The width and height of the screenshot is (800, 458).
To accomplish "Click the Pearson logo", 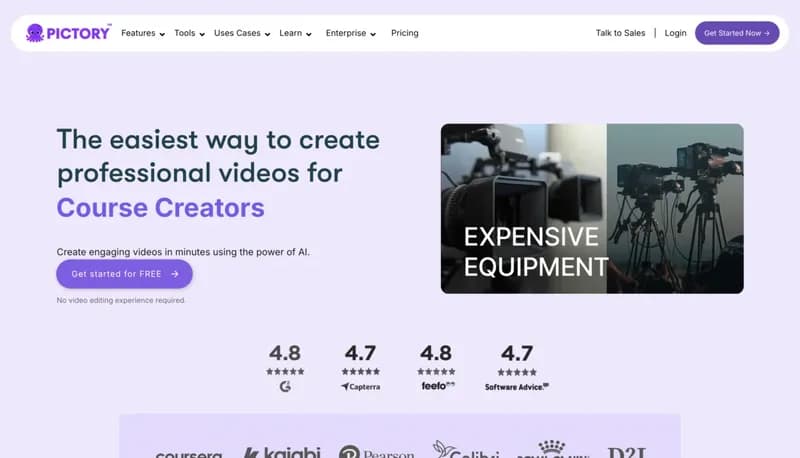I will (x=377, y=451).
